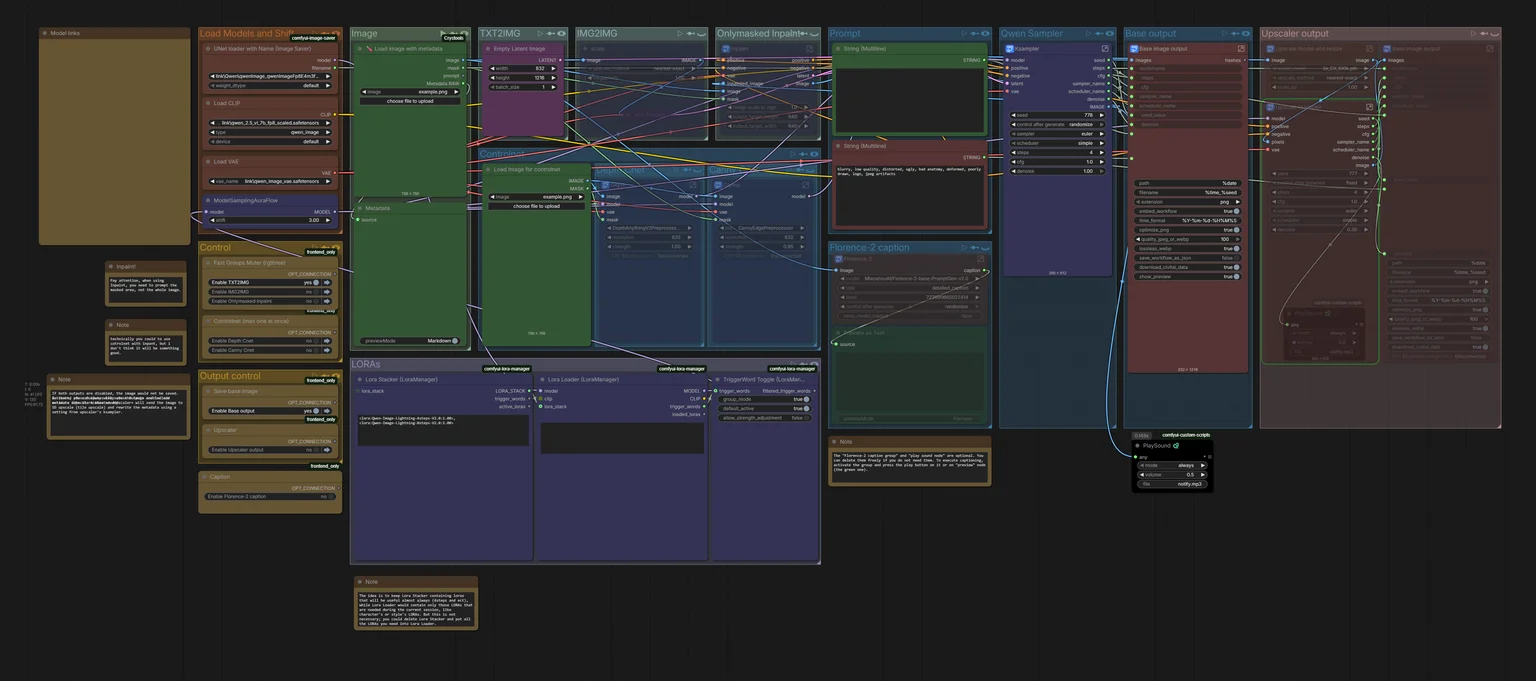Viewport: 1536px width, 681px height.
Task: Toggle allow_strength_adjustment in TriggerWord Toggle node
Action: [x=807, y=418]
